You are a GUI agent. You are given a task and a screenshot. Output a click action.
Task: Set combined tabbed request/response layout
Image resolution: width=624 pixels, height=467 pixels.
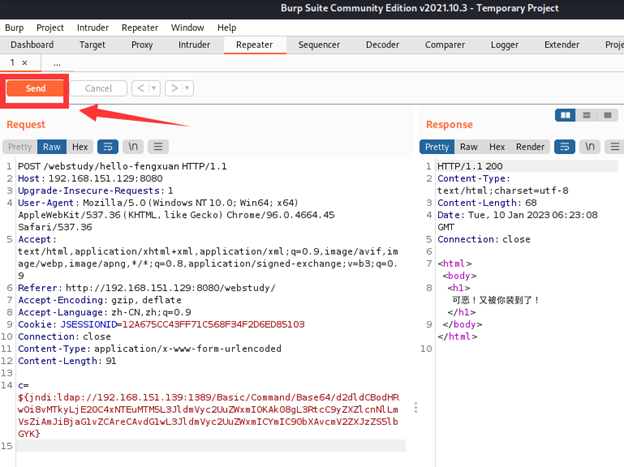point(608,115)
